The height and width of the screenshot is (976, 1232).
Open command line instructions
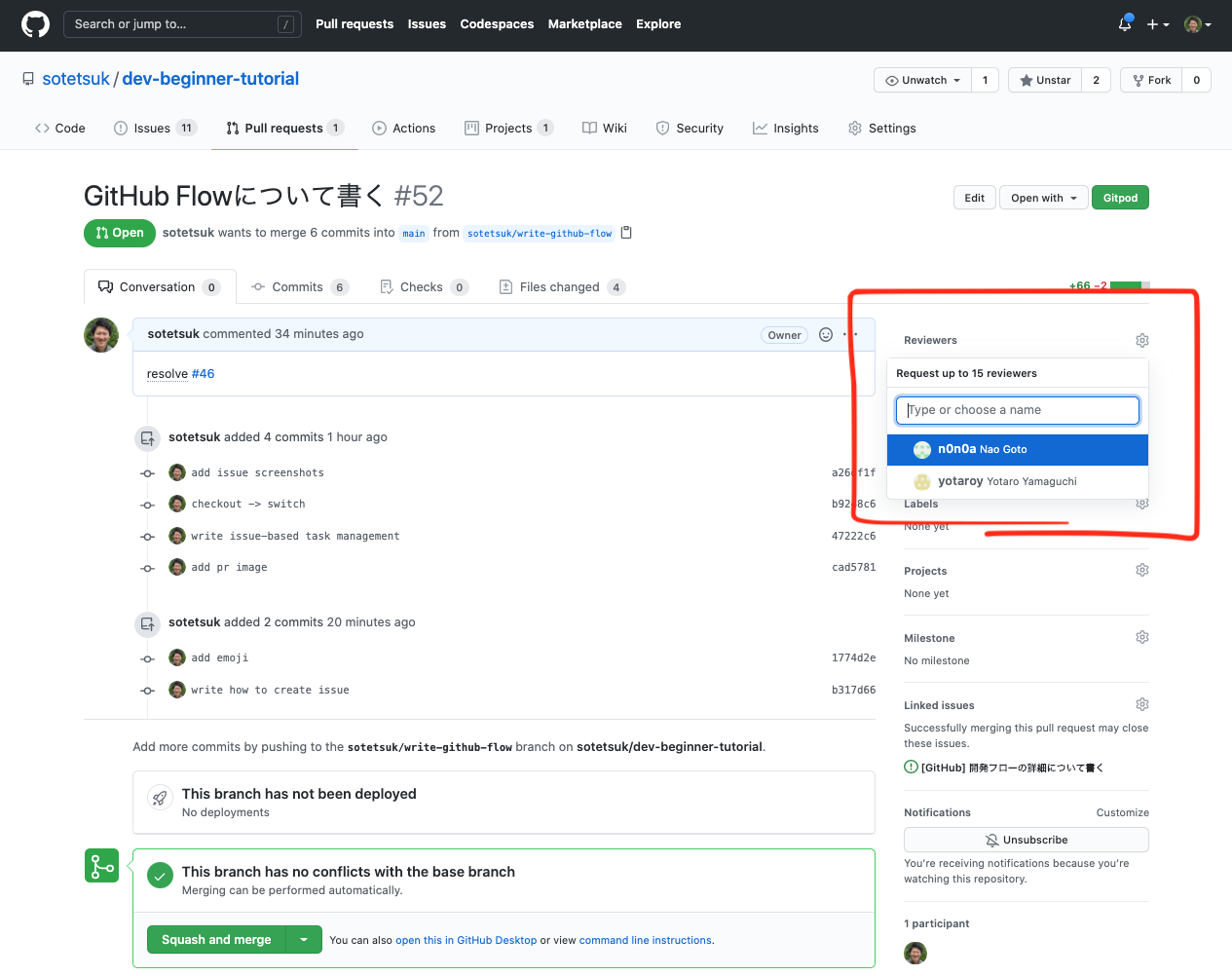coord(646,940)
